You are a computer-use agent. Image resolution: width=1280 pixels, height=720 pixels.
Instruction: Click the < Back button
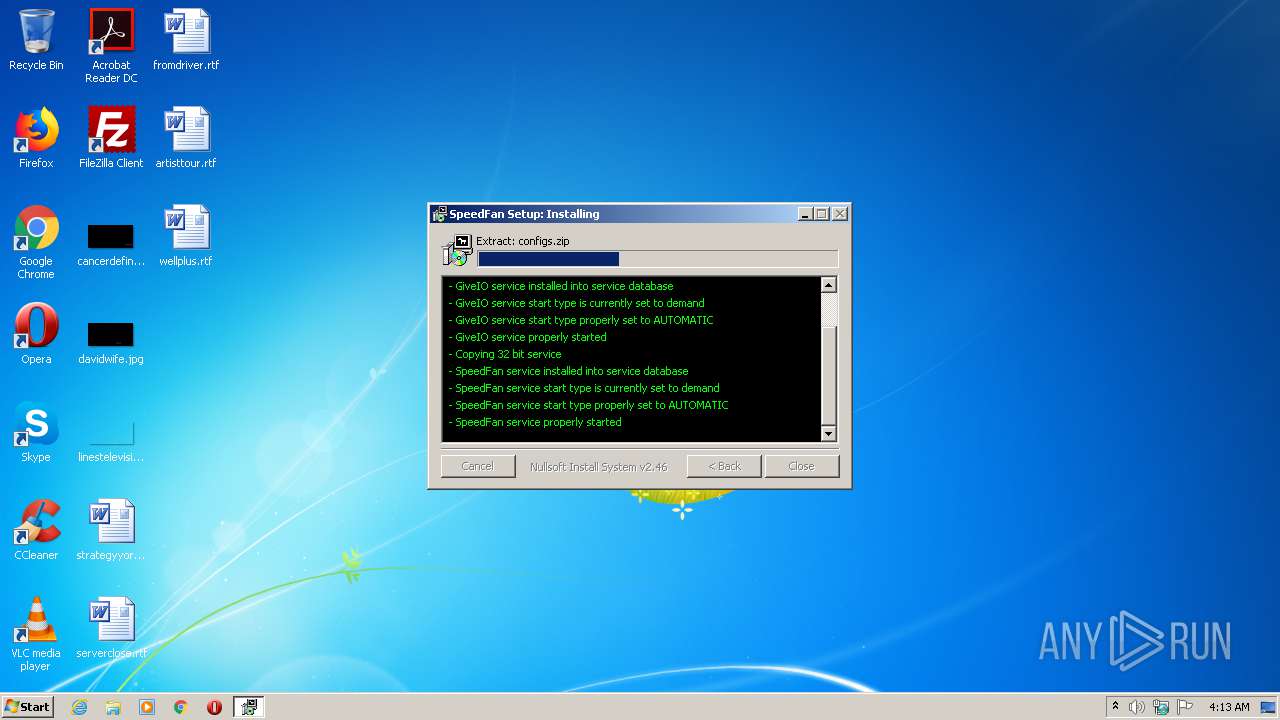point(724,466)
